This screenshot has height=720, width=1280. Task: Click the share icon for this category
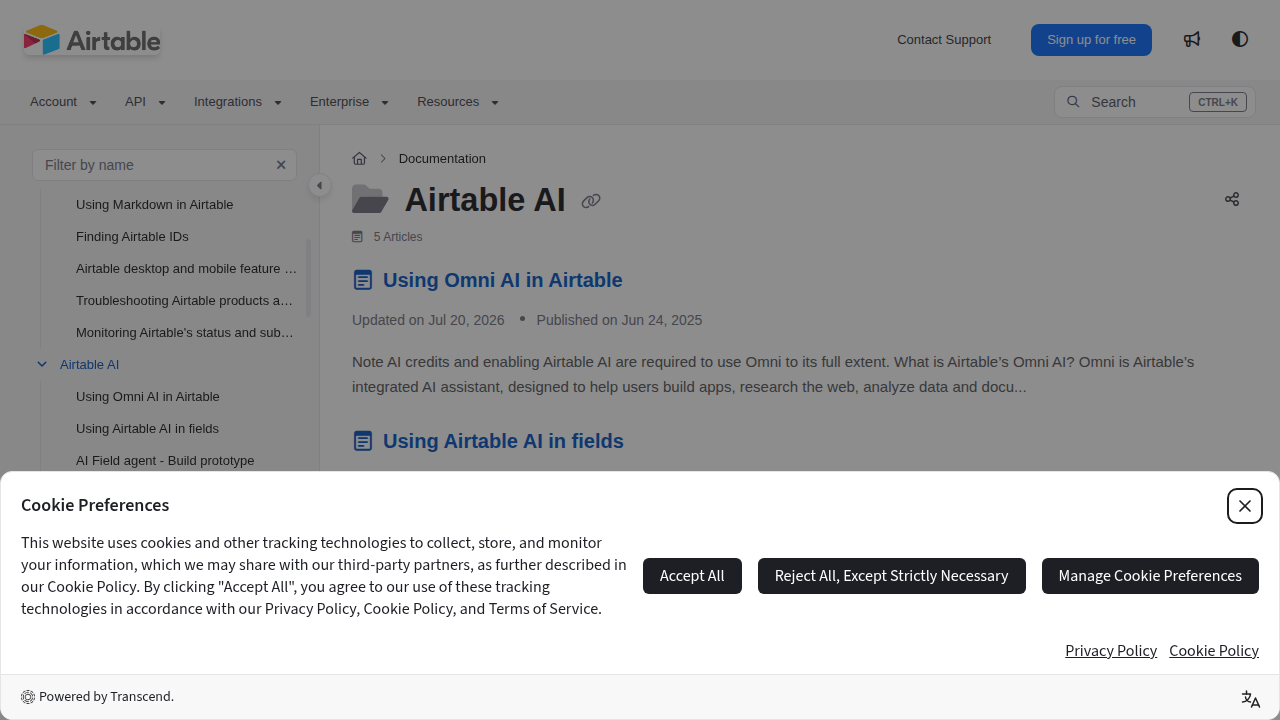click(x=1232, y=199)
